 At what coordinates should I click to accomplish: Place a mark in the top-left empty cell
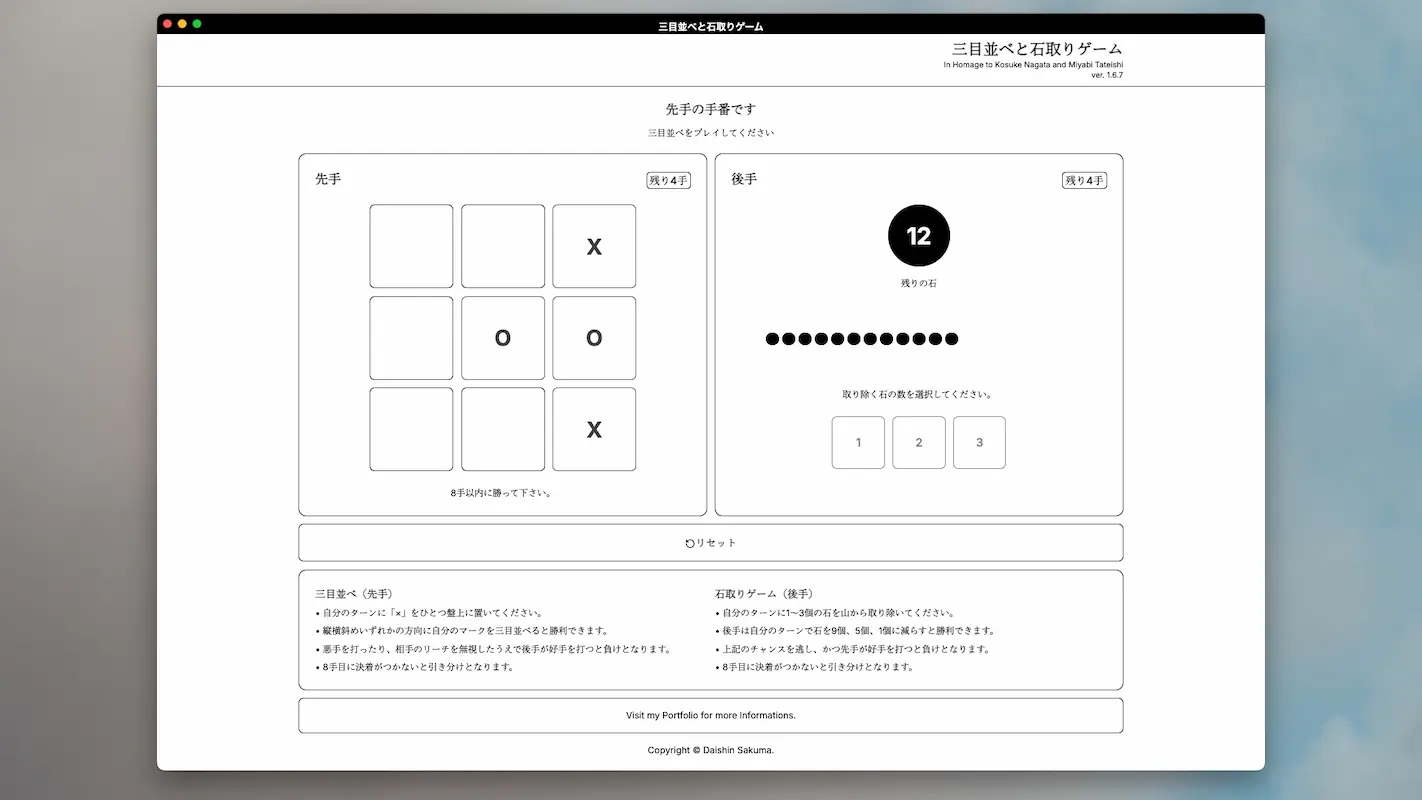pyautogui.click(x=411, y=246)
